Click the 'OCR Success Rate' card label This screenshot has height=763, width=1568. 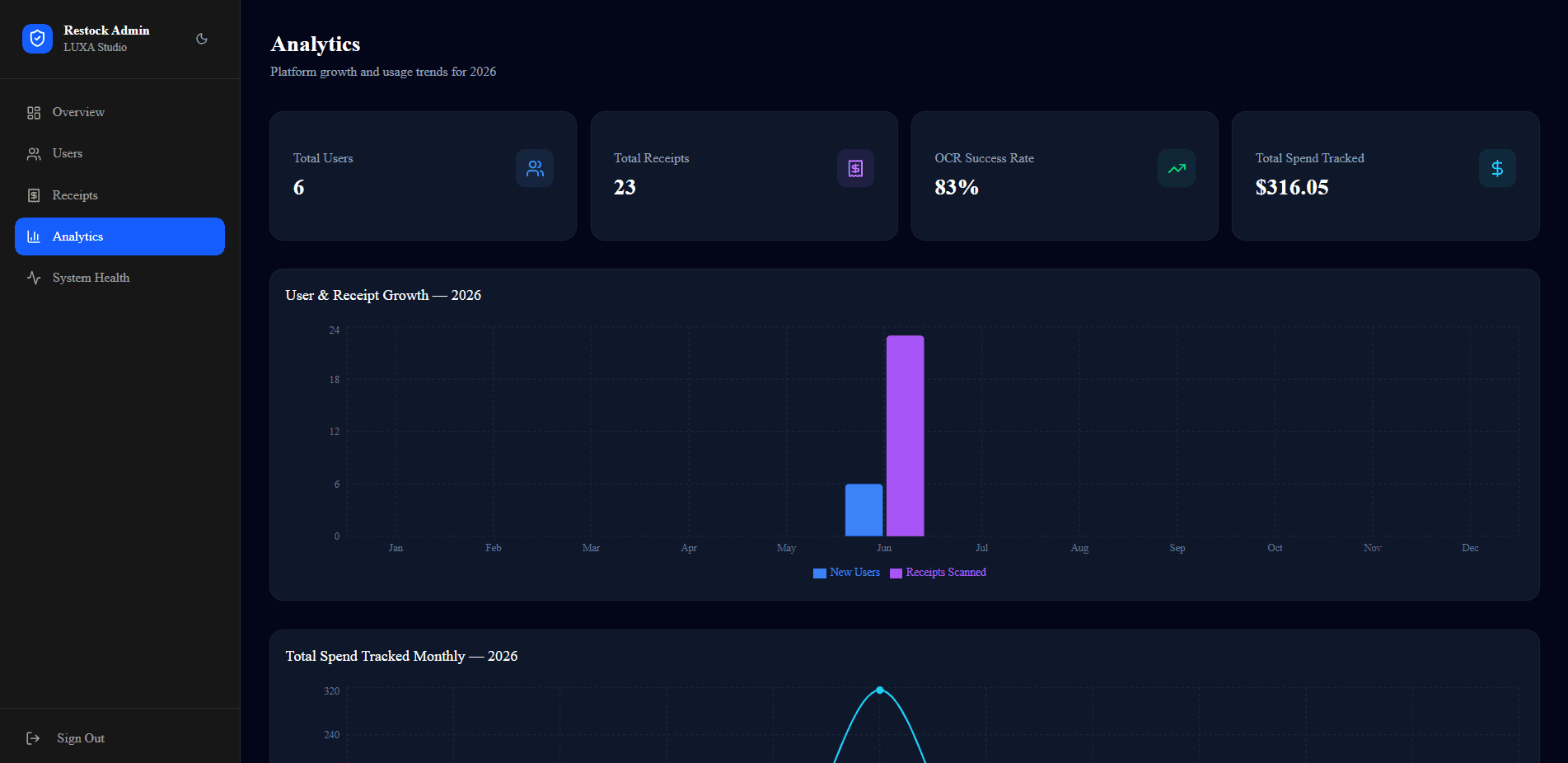984,158
